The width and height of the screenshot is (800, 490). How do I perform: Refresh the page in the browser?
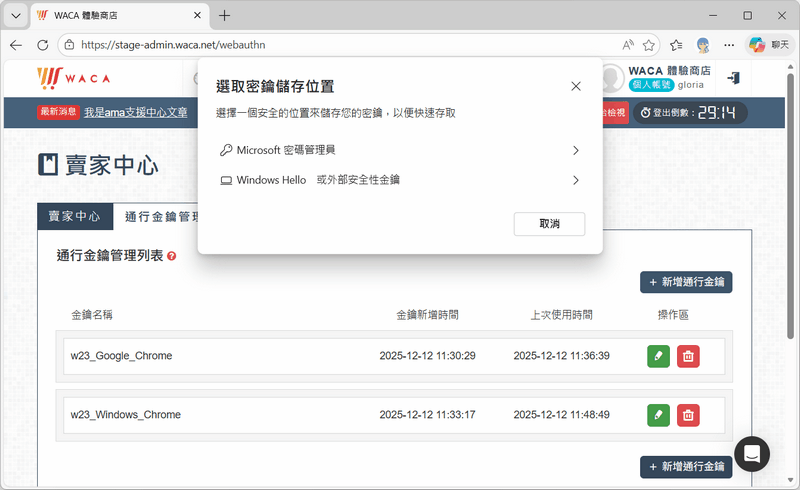tap(43, 45)
